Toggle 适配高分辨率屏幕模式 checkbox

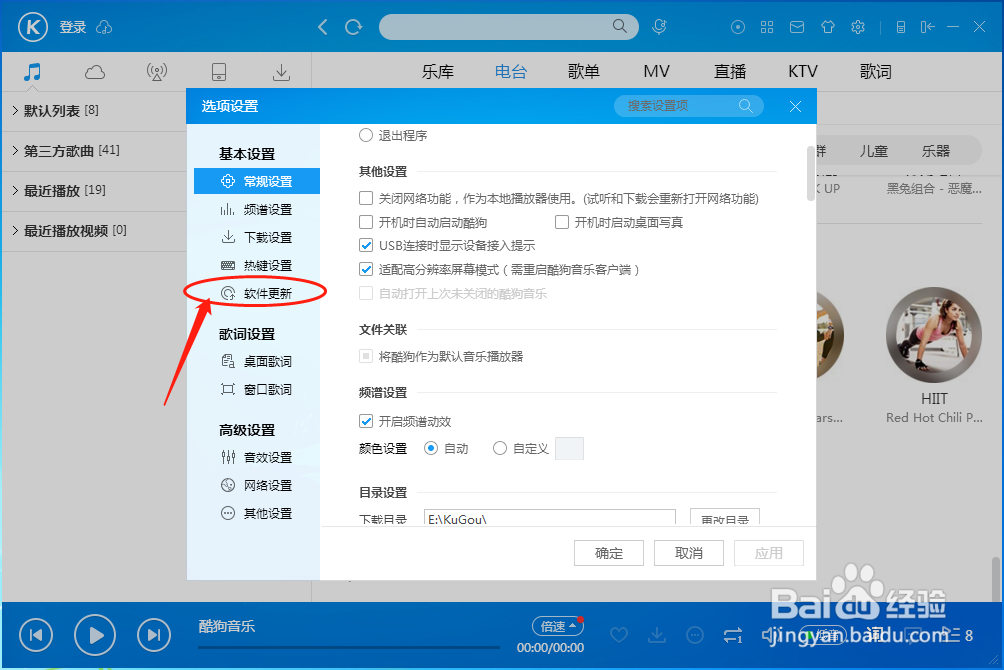point(366,270)
